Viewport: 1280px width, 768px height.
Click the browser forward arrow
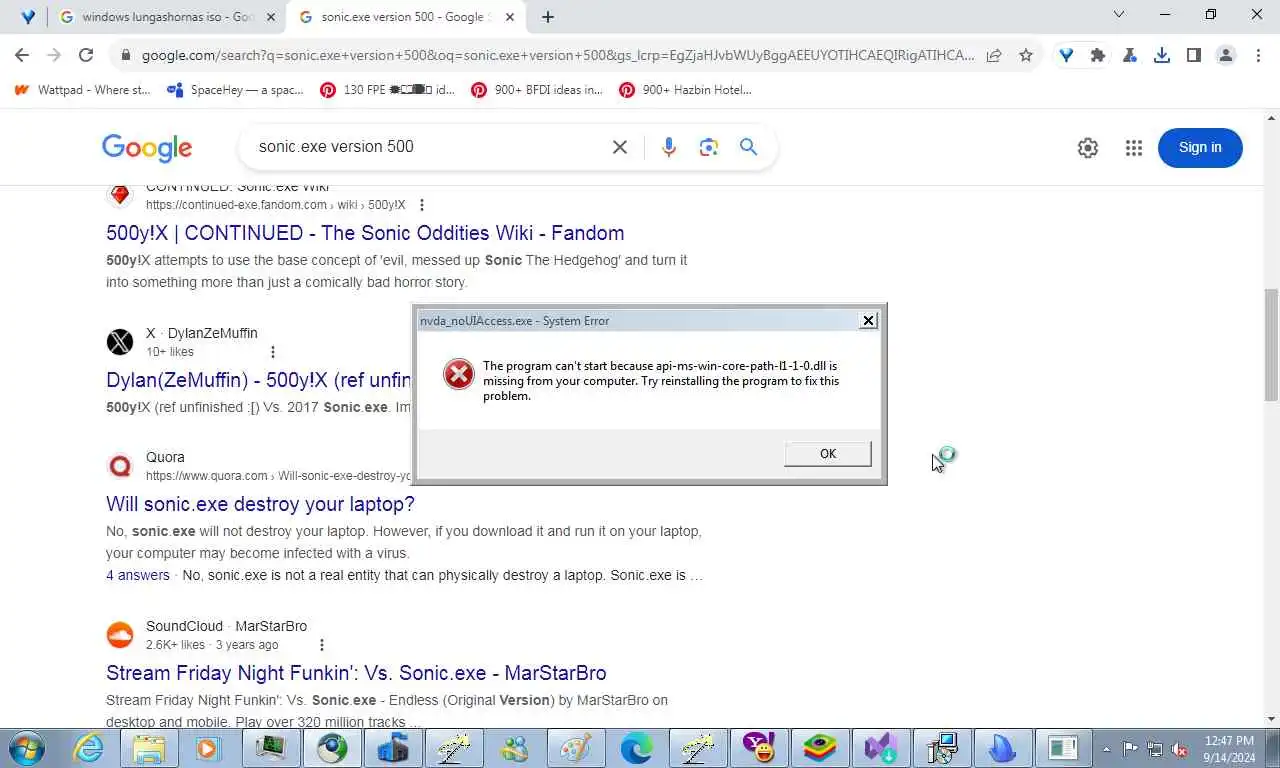point(54,55)
